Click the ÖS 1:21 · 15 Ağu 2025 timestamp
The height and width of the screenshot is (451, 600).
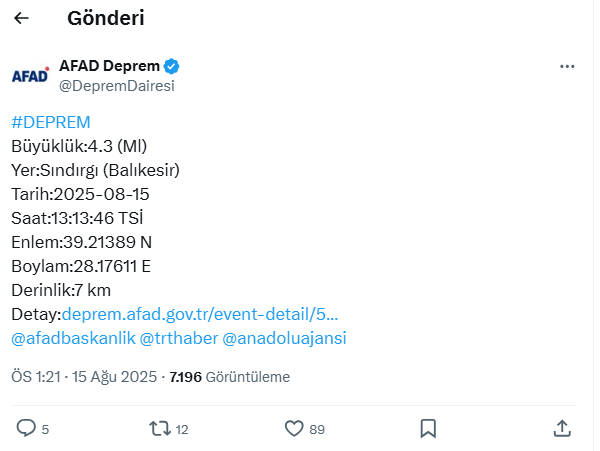click(x=84, y=377)
